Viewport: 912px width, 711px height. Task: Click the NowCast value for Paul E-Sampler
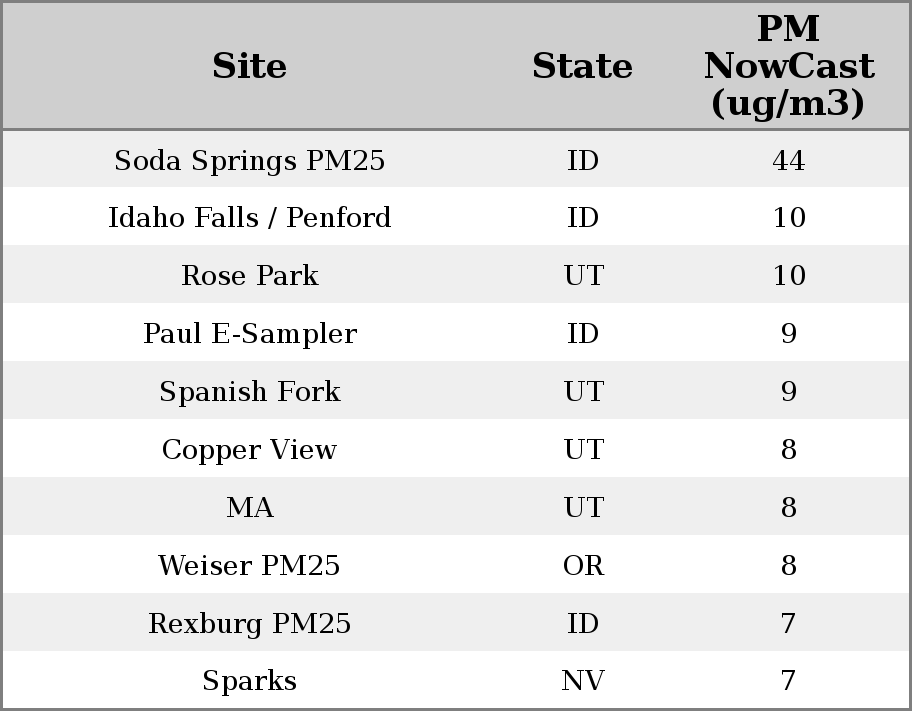click(x=788, y=334)
